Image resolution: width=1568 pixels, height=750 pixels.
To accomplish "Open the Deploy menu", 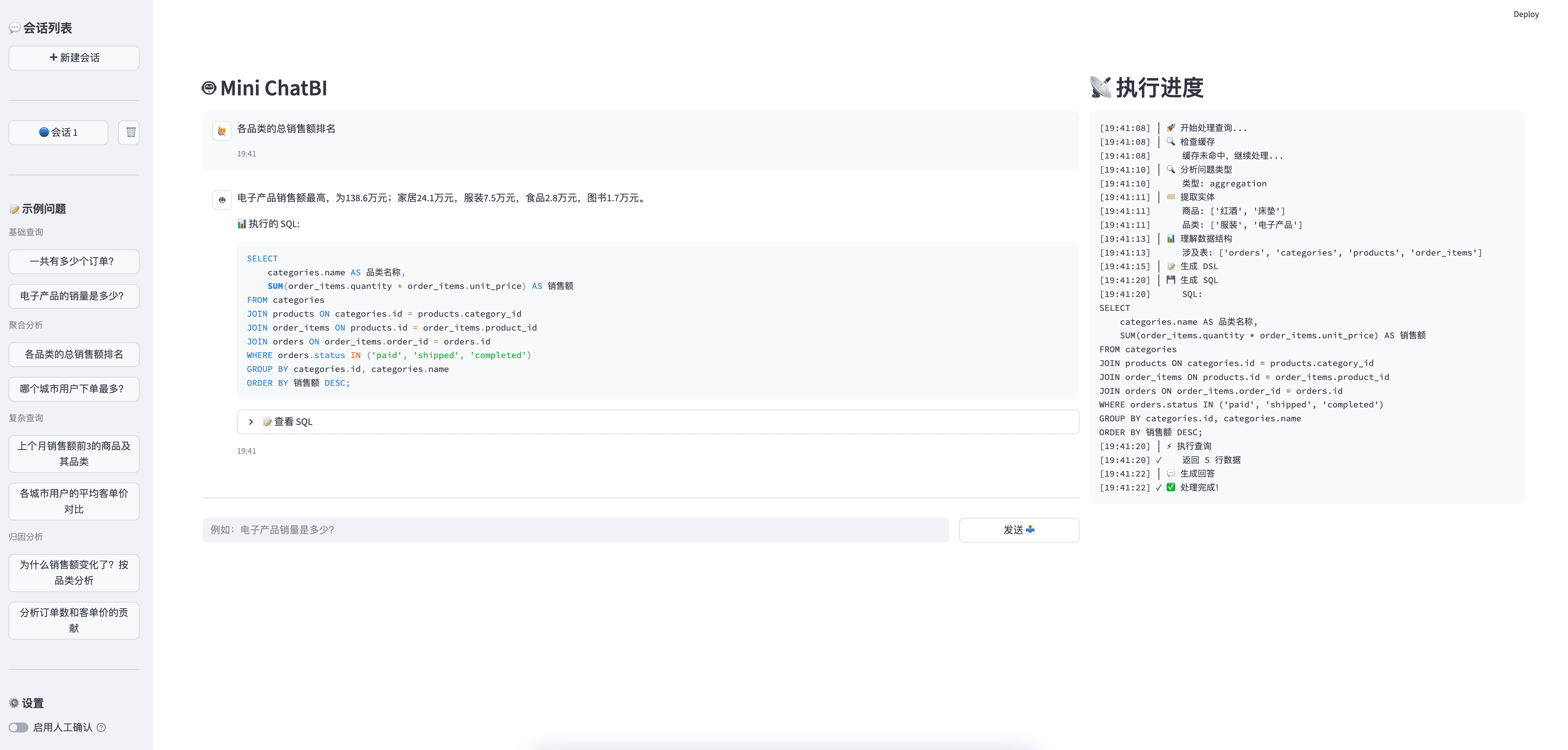I will click(1525, 14).
